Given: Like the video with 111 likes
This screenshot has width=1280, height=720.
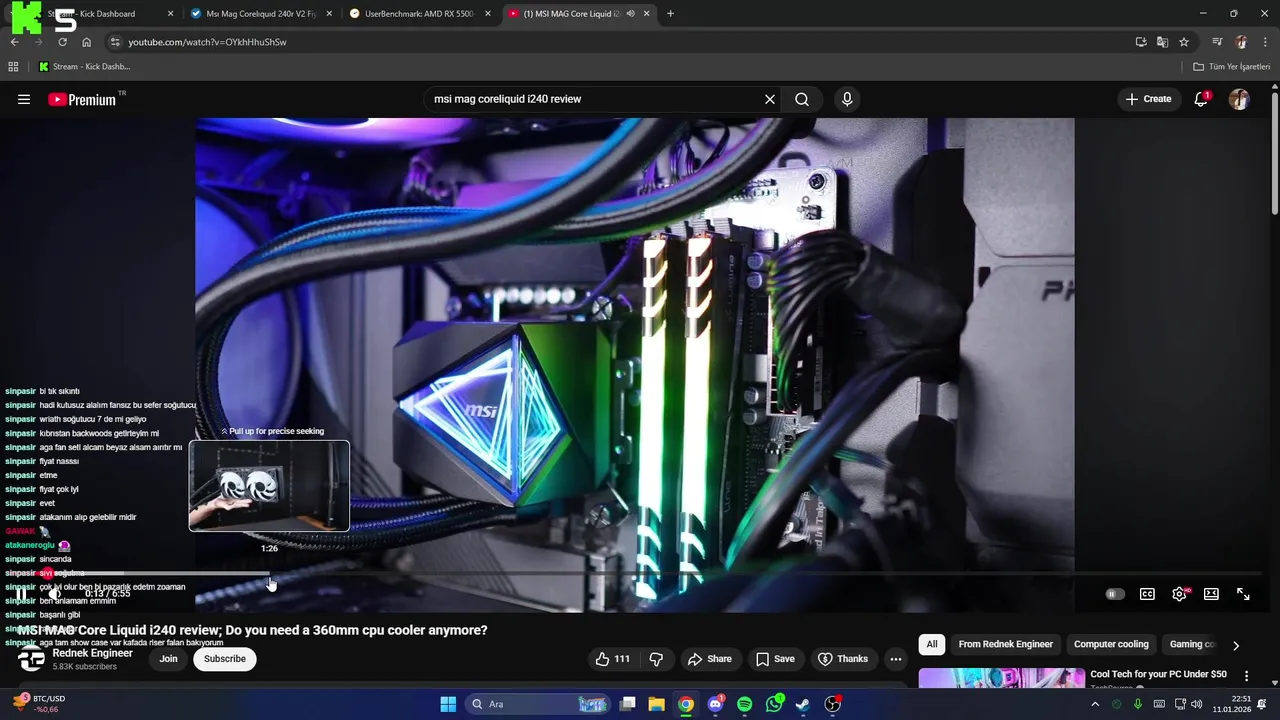Looking at the screenshot, I should pos(612,659).
